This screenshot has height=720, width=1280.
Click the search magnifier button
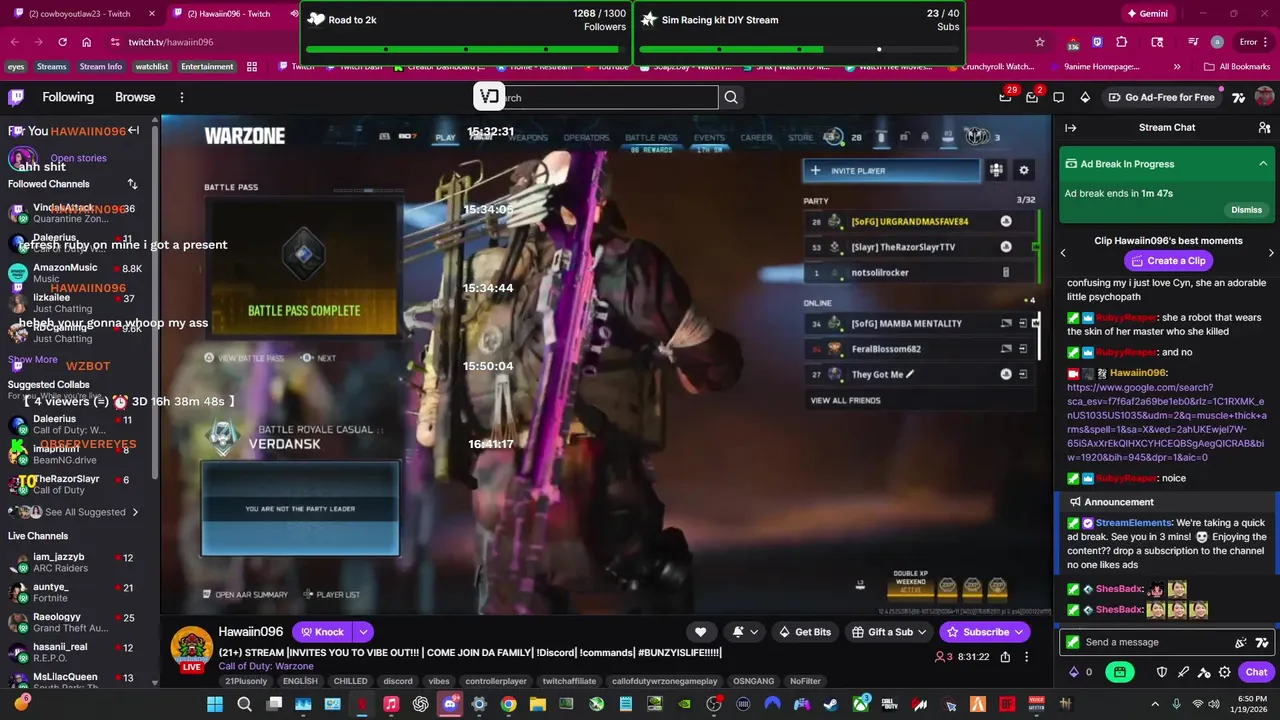click(x=731, y=97)
